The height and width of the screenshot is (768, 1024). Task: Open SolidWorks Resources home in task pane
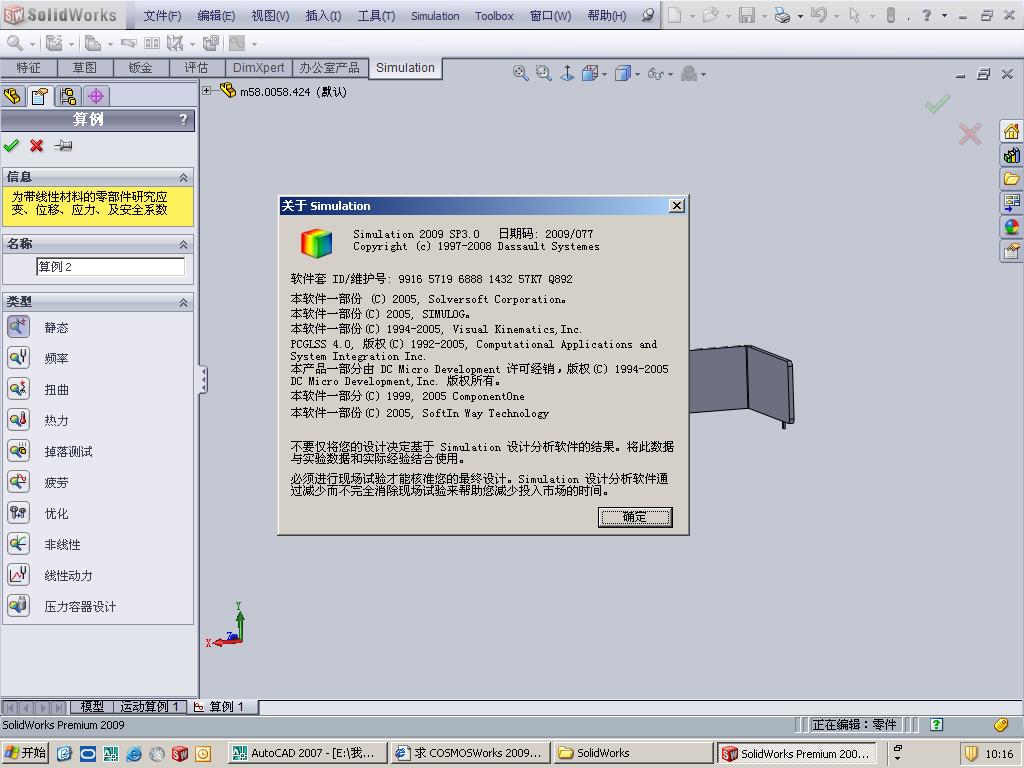(x=1011, y=131)
